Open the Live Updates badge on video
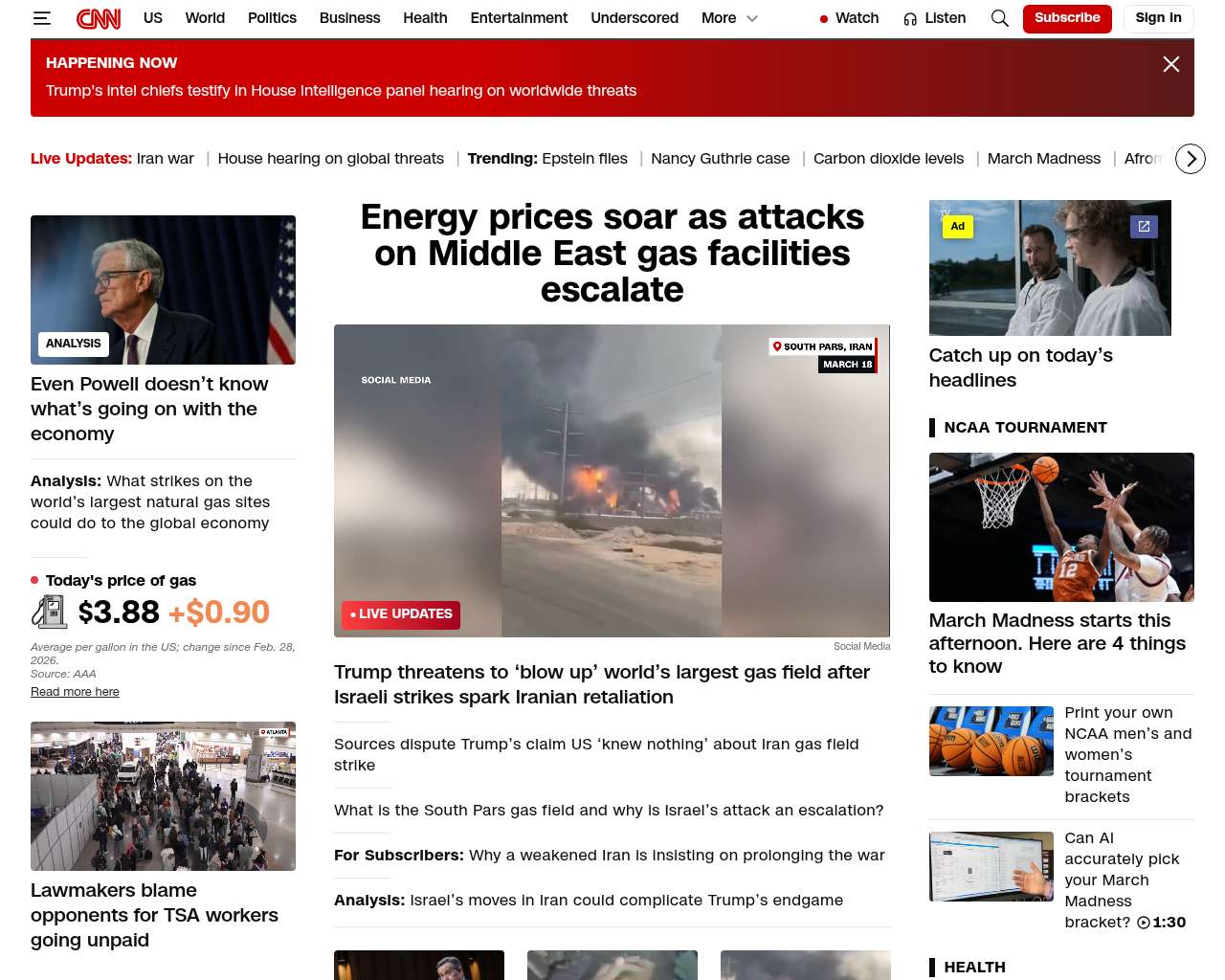The image size is (1225, 980). 401,614
